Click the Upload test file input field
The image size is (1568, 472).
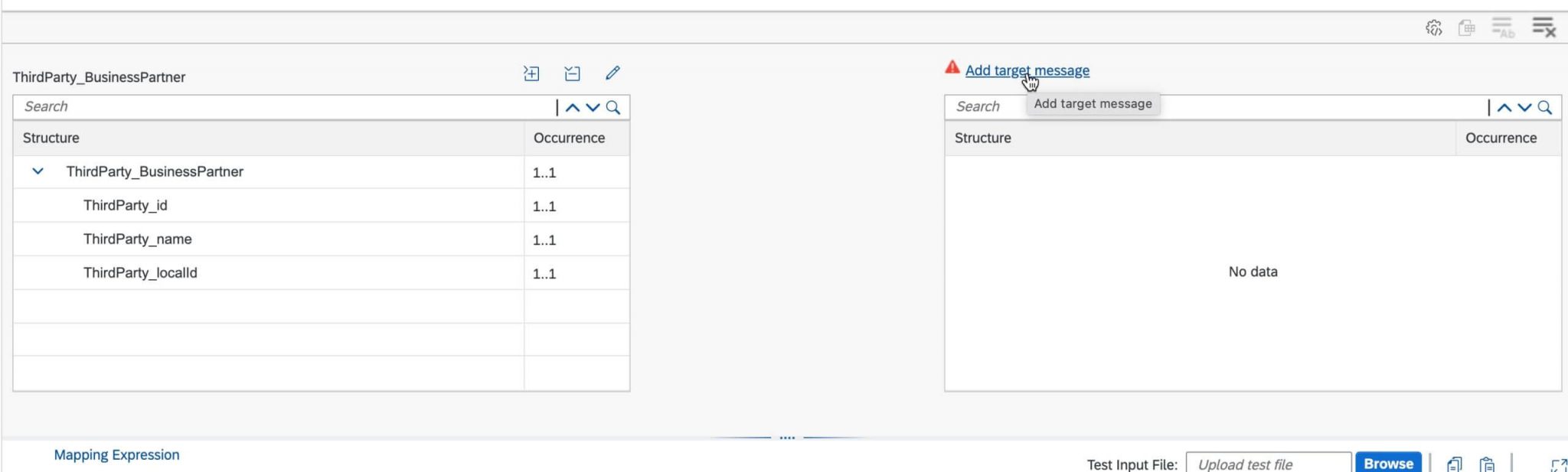coord(1267,463)
